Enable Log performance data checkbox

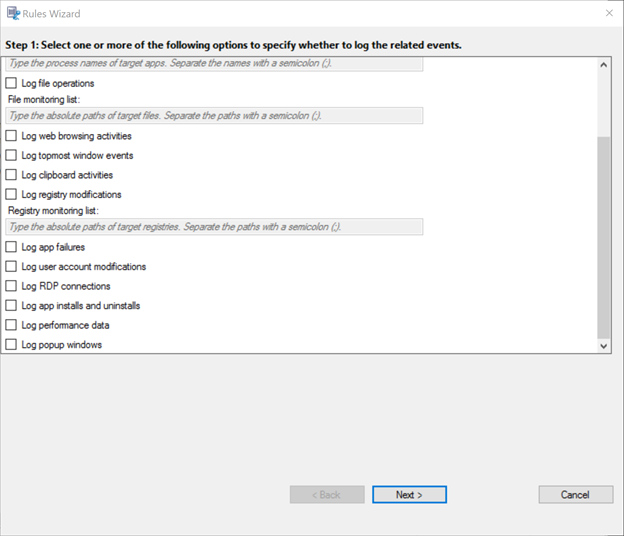(12, 326)
